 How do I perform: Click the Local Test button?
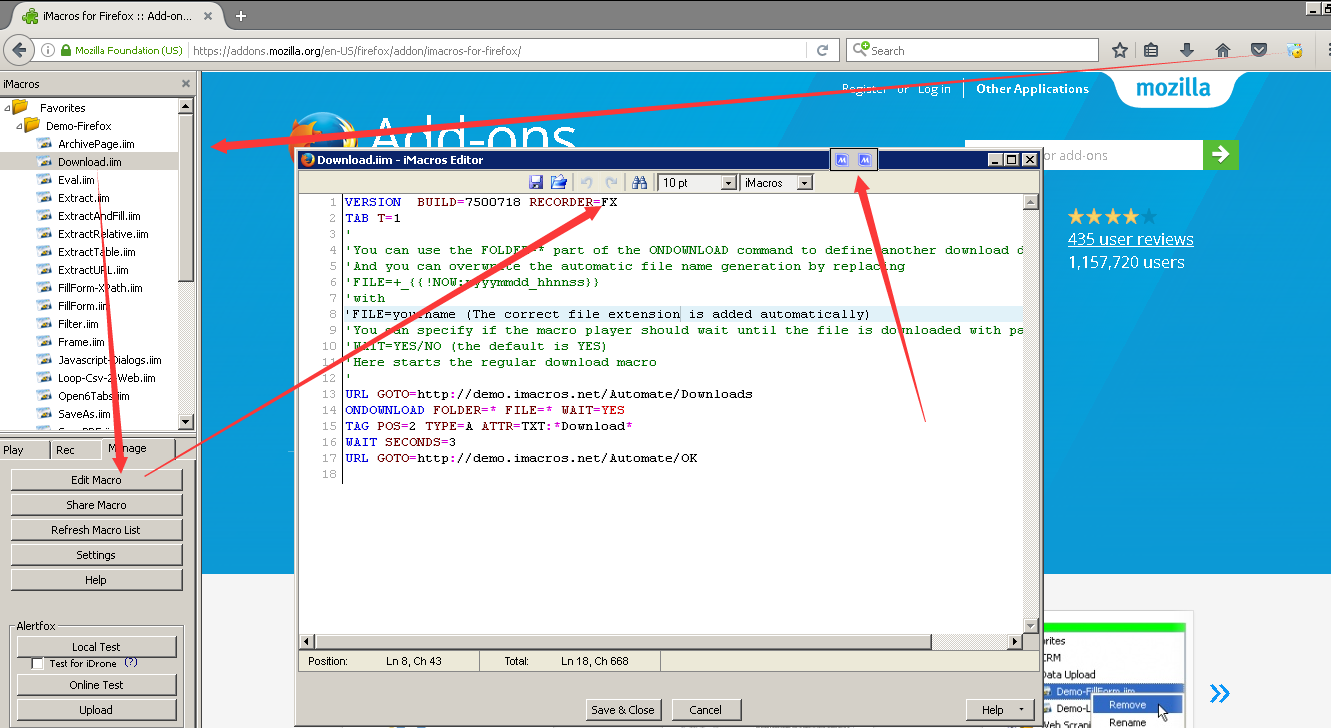coord(97,647)
